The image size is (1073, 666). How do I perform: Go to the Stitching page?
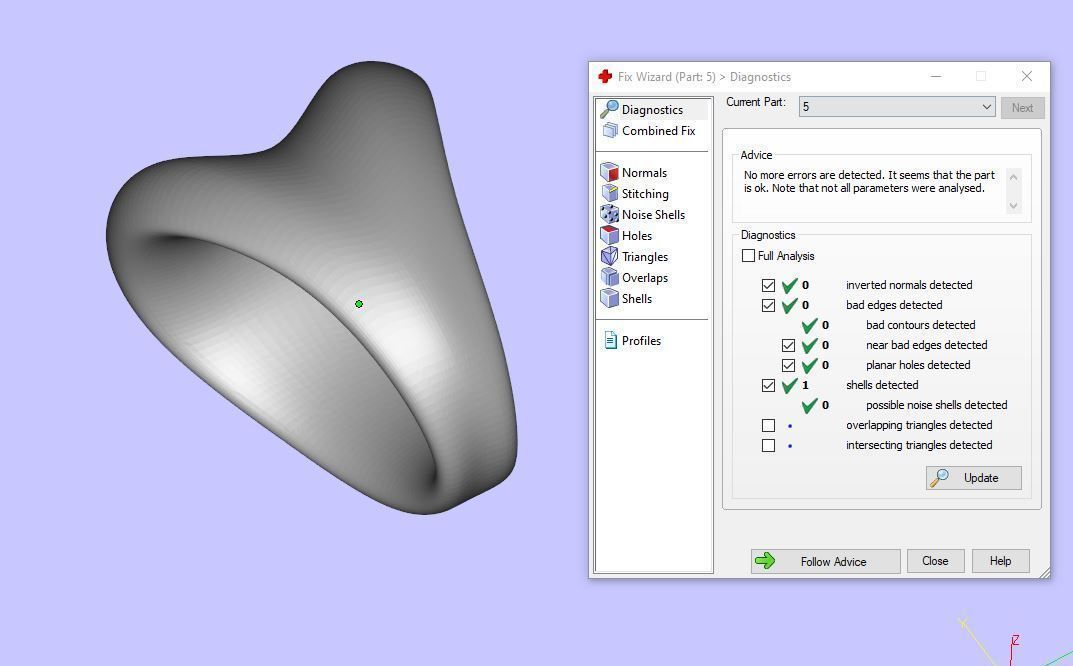[645, 194]
